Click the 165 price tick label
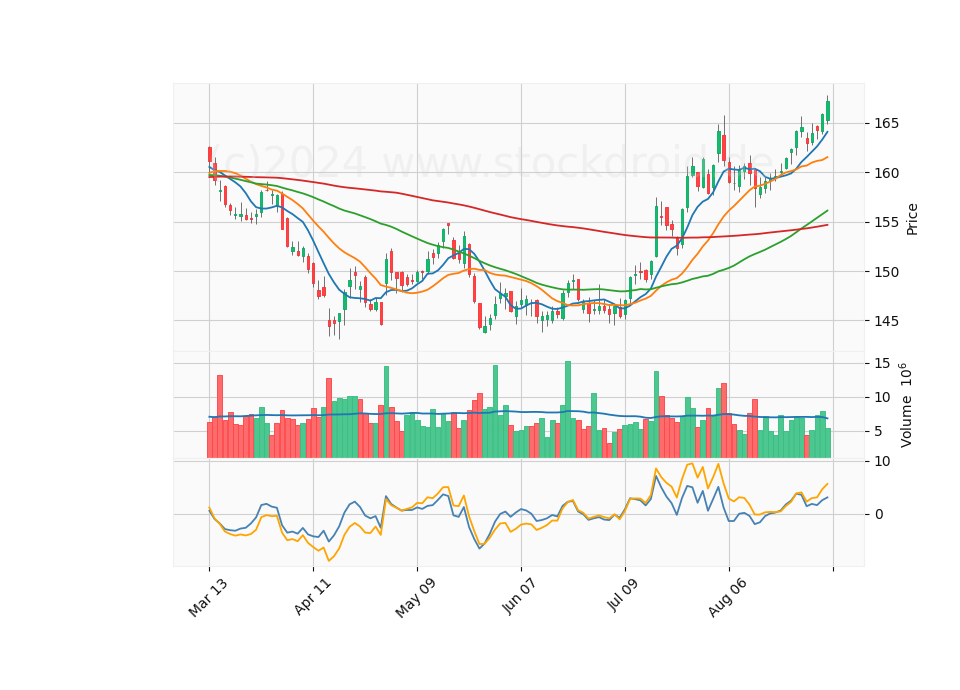 pos(887,124)
